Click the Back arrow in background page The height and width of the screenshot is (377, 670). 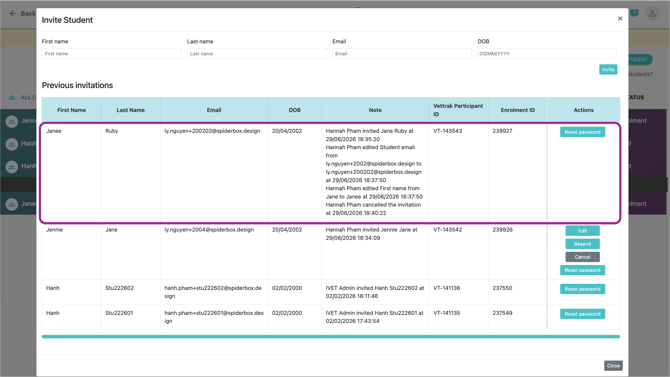pyautogui.click(x=13, y=13)
